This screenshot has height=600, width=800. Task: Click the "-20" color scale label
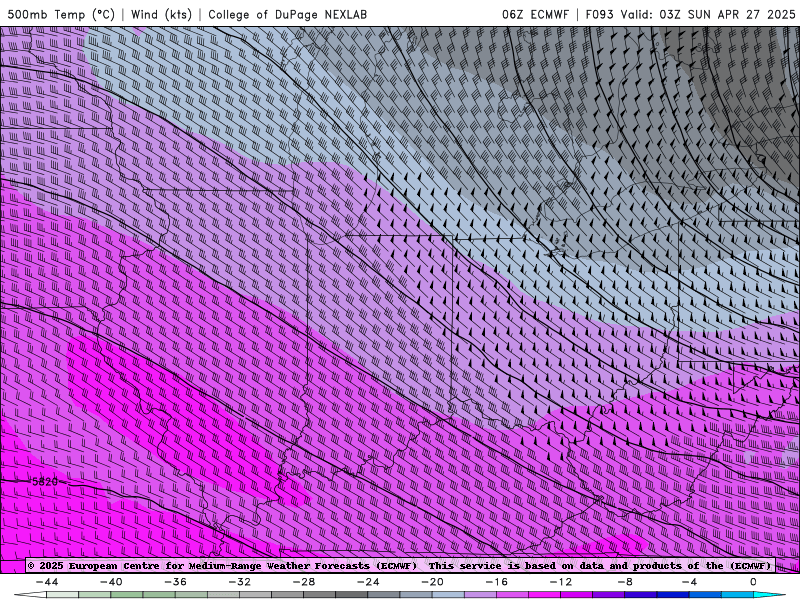click(x=433, y=582)
